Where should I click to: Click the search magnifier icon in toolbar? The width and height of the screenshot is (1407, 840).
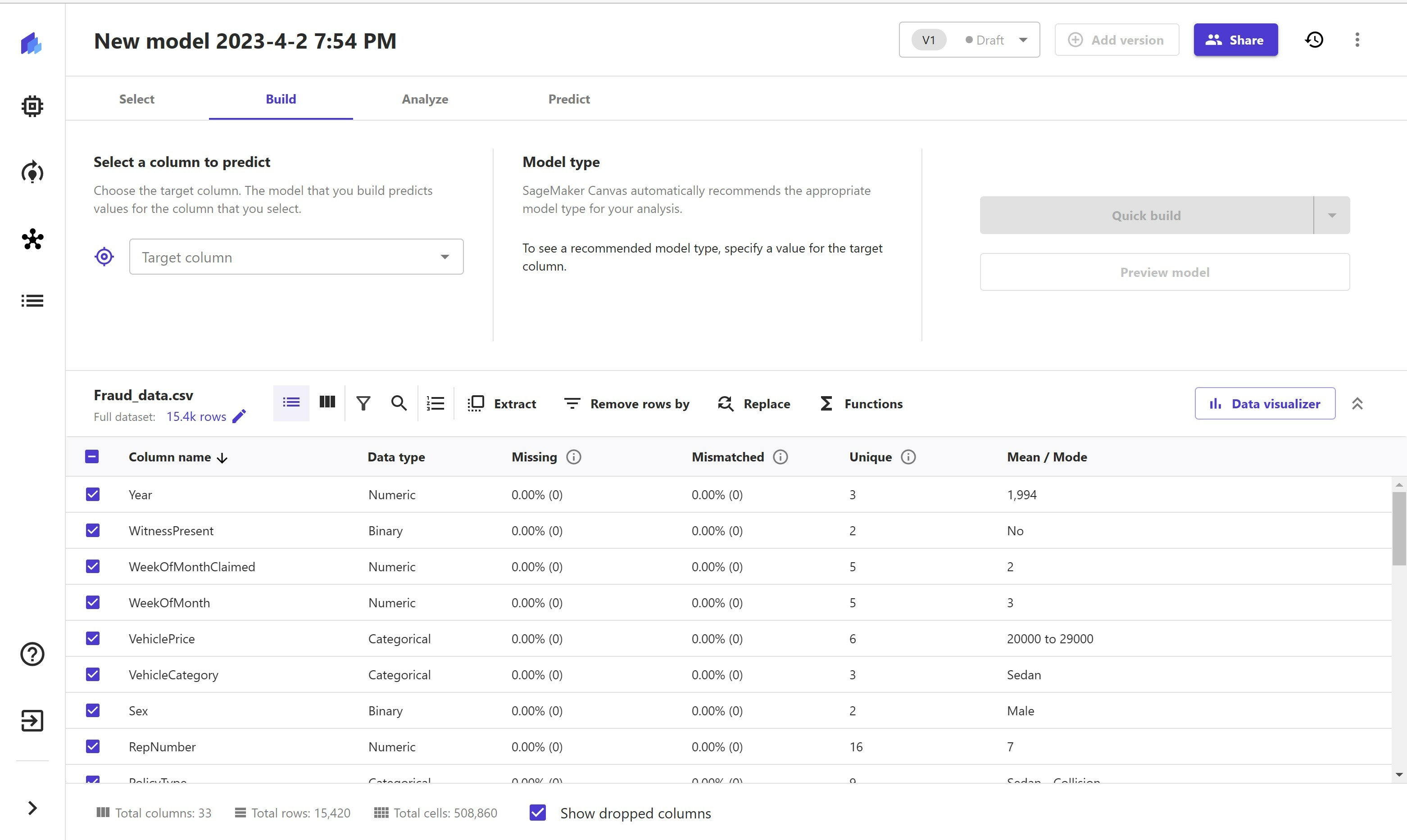[399, 403]
